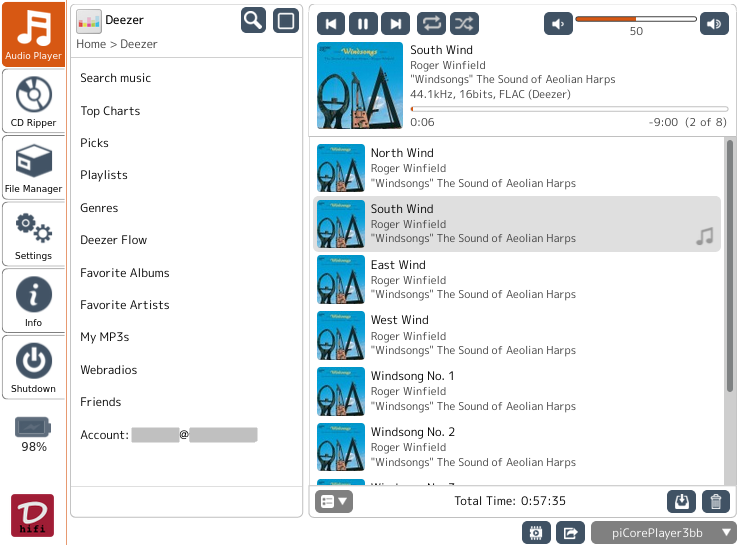The height and width of the screenshot is (545, 737).
Task: Select the North Wind track
Action: [517, 168]
